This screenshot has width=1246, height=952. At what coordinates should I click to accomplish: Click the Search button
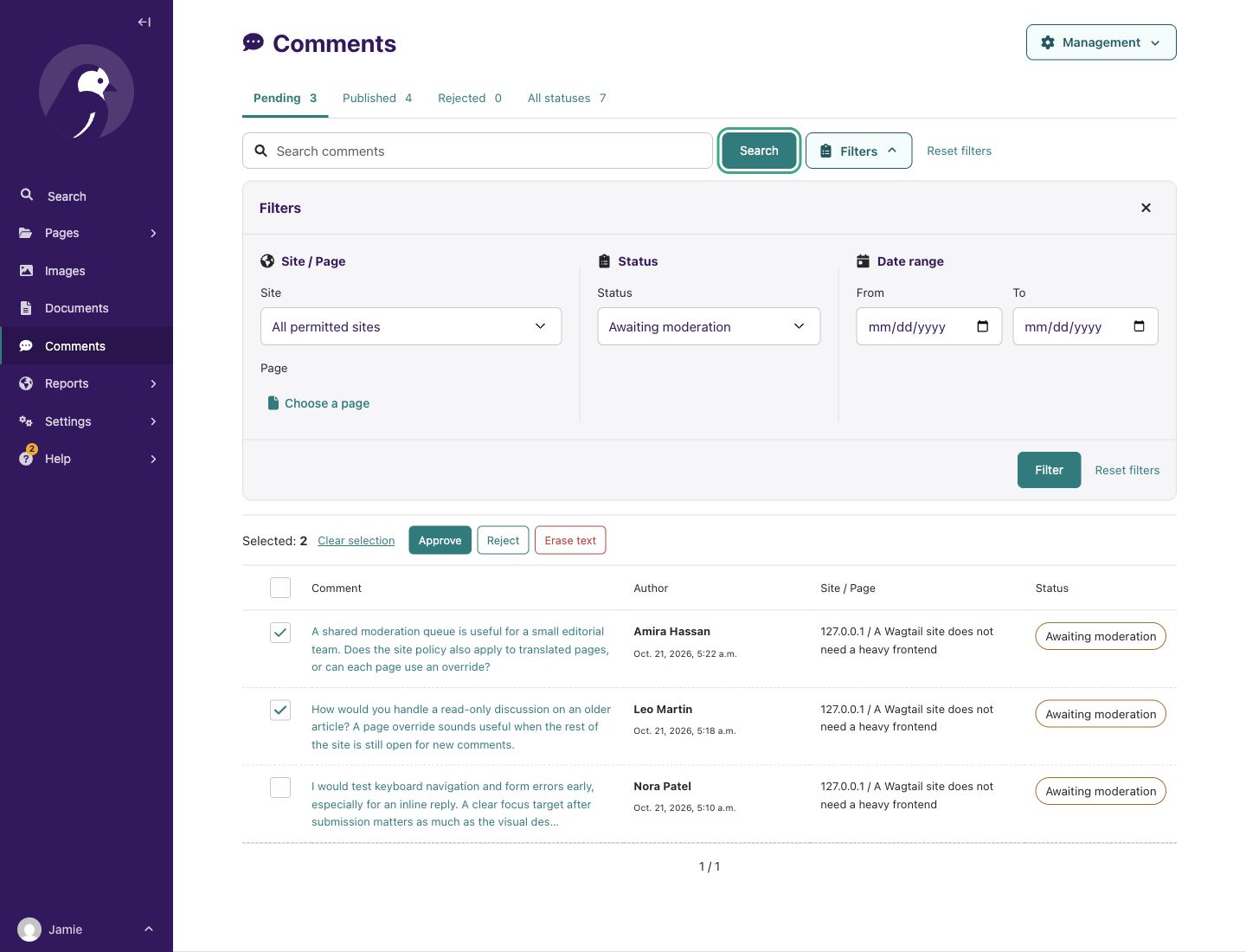[759, 151]
